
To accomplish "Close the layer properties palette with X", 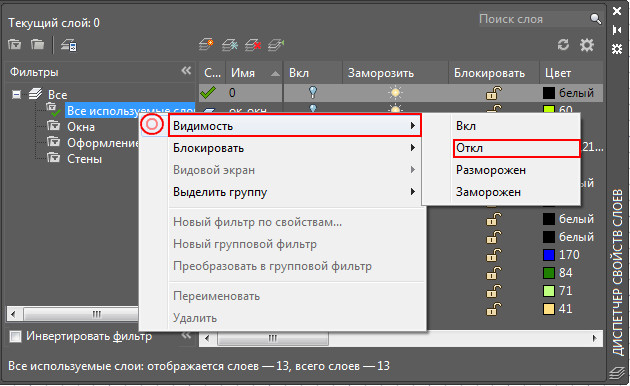I will (x=617, y=11).
